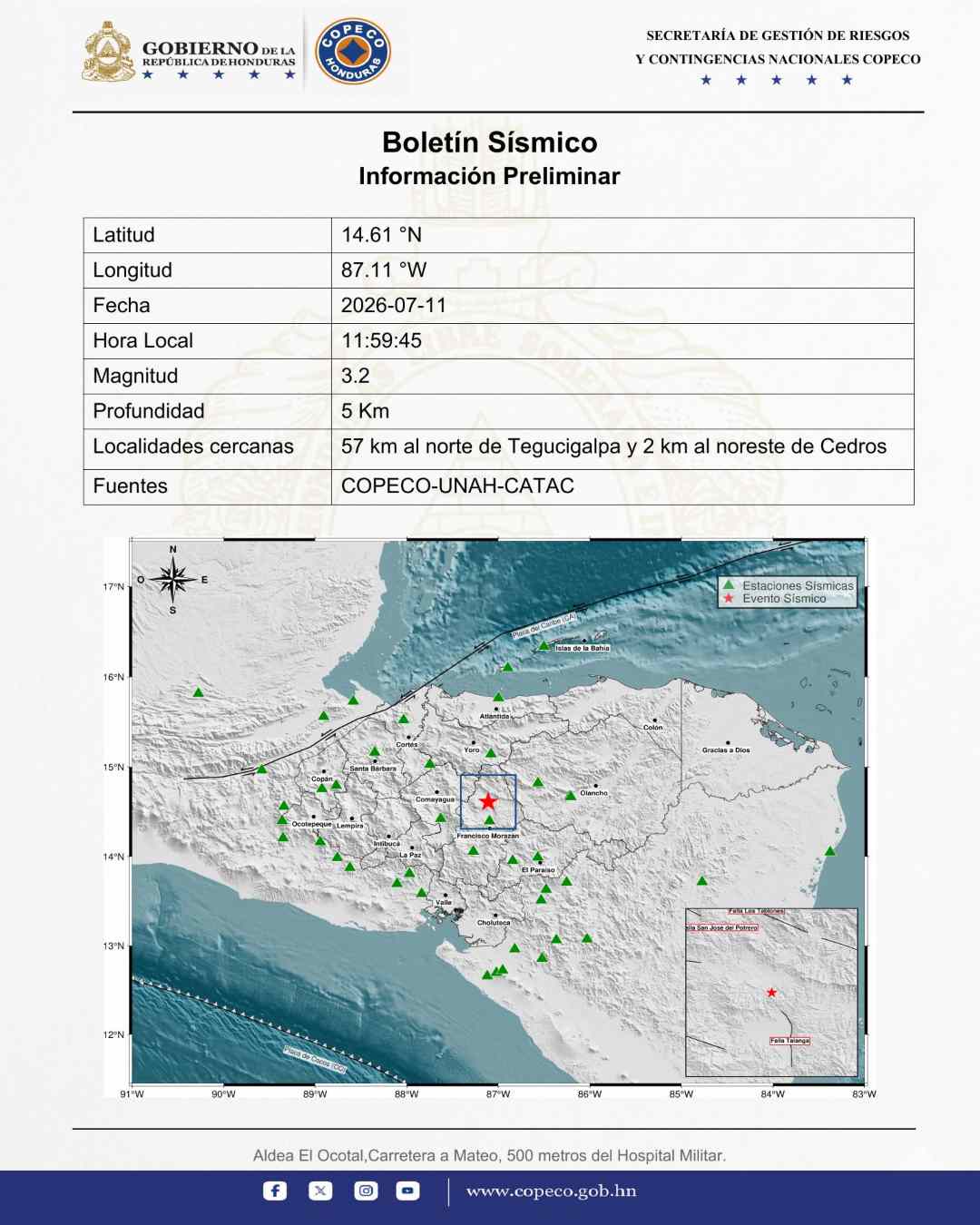Click the El Paraíso label on the map
980x1225 pixels.
point(538,870)
